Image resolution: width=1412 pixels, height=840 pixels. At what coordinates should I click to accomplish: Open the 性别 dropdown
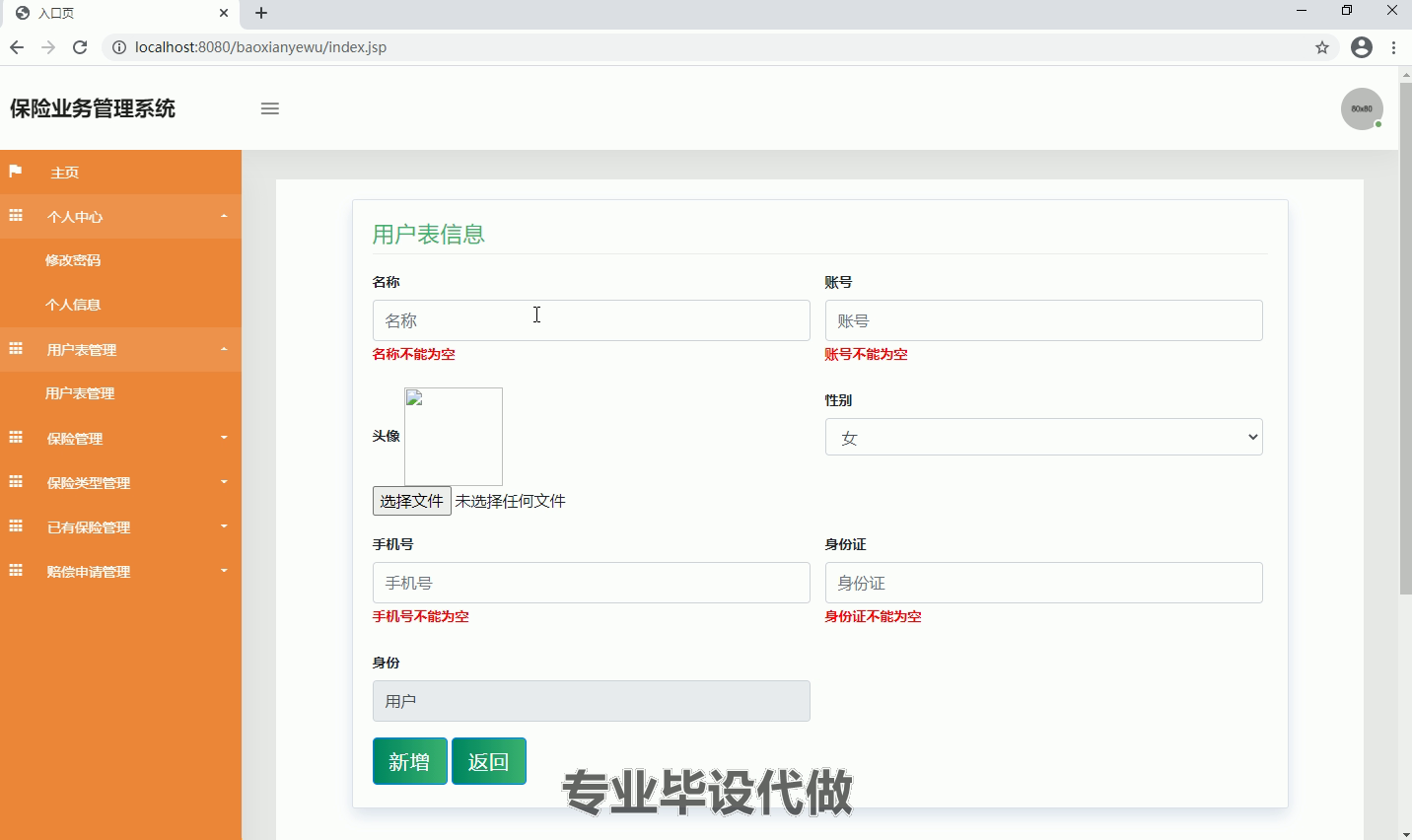coord(1043,437)
